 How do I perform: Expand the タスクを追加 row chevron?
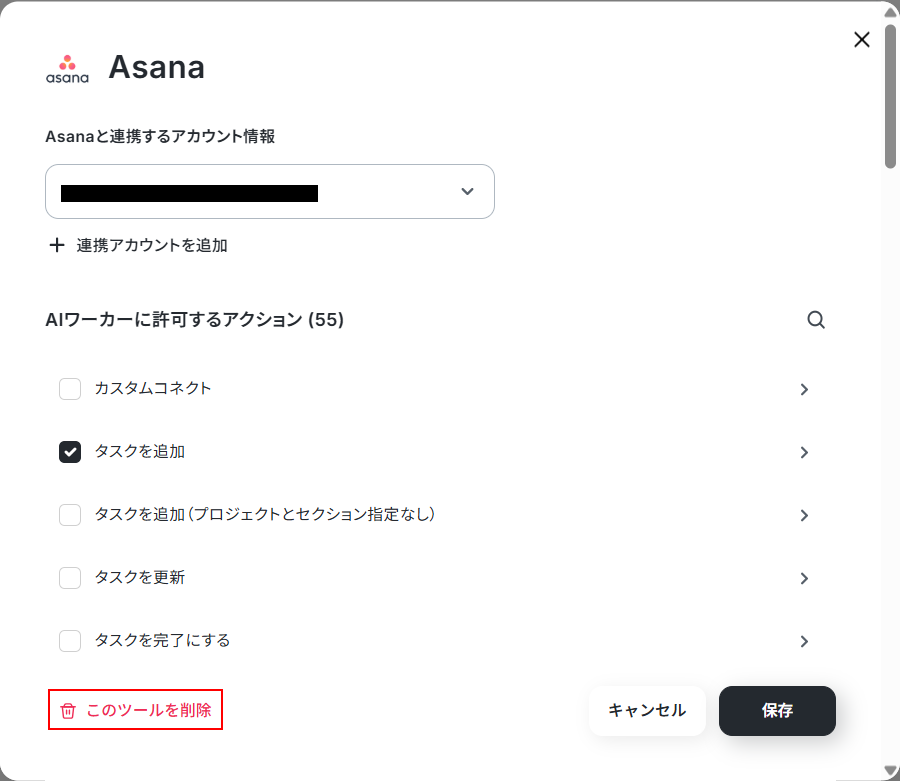[x=804, y=453]
